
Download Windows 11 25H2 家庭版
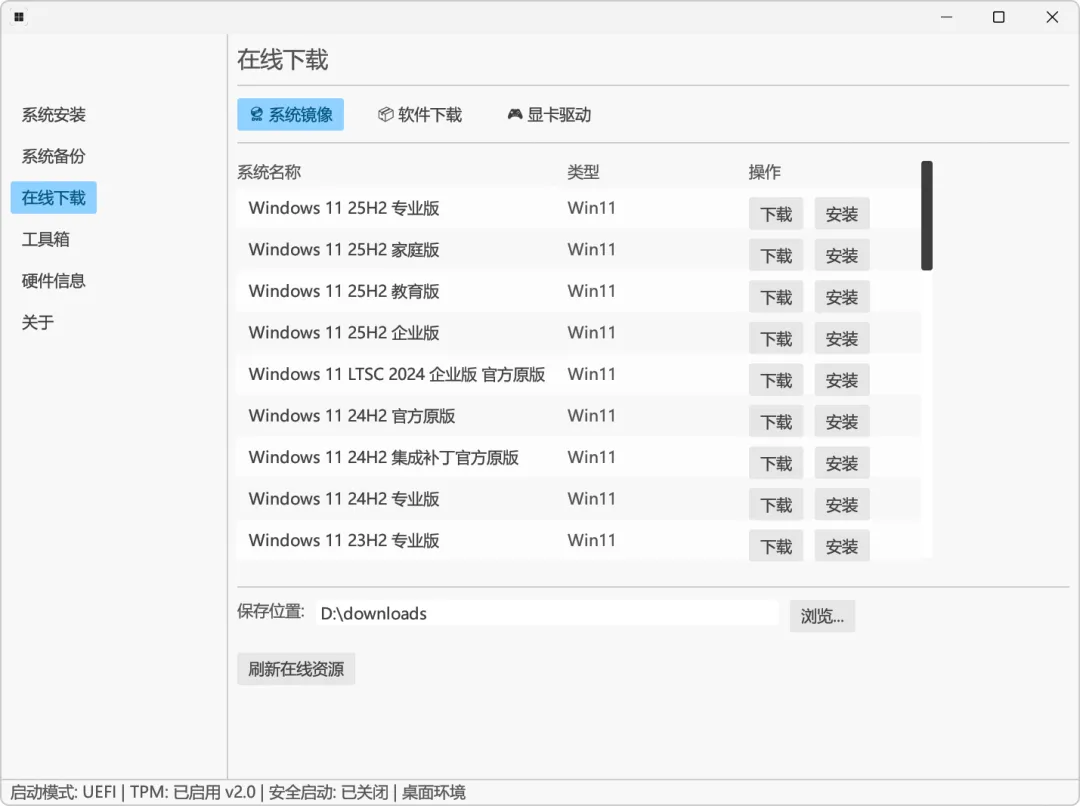[776, 256]
